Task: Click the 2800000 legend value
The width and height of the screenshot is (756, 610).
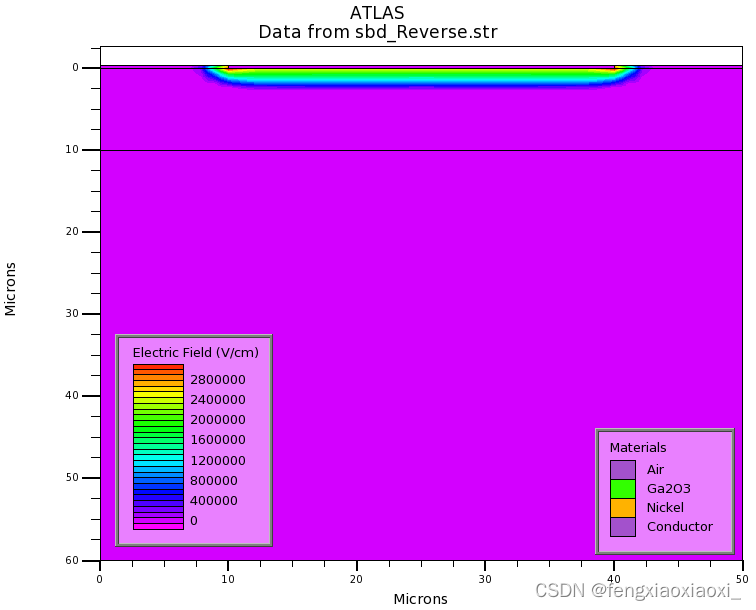Action: tap(218, 380)
